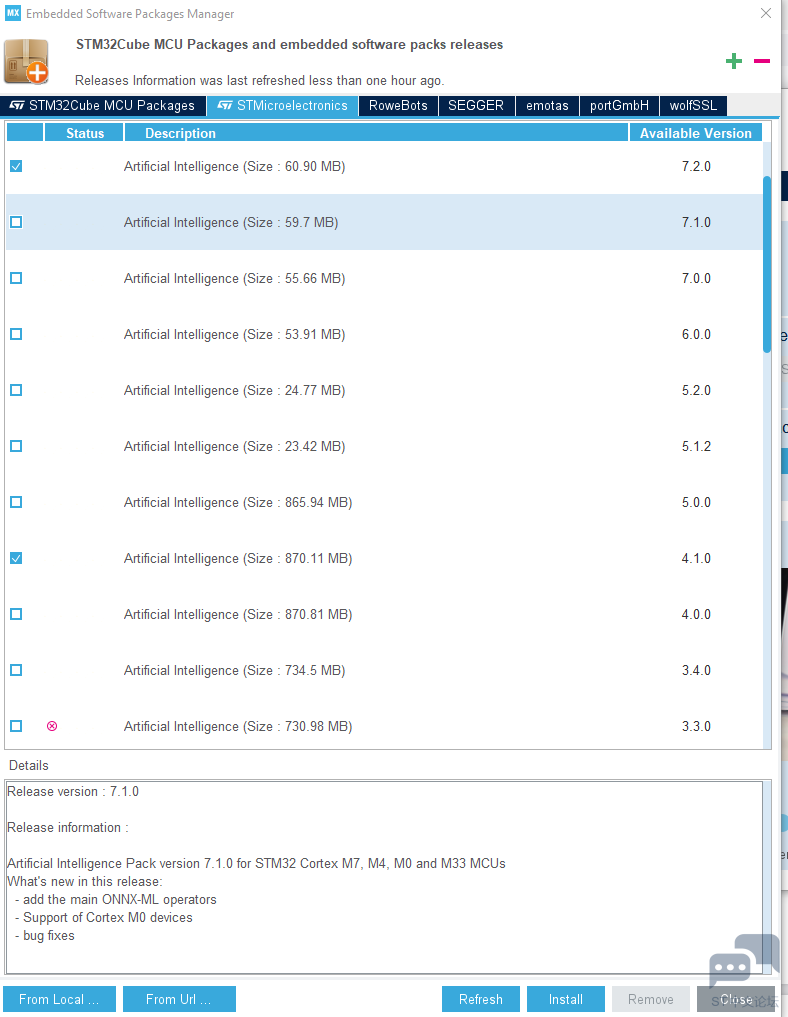Image resolution: width=788 pixels, height=1017 pixels.
Task: Click the 7.0.0 version cell
Action: [696, 278]
